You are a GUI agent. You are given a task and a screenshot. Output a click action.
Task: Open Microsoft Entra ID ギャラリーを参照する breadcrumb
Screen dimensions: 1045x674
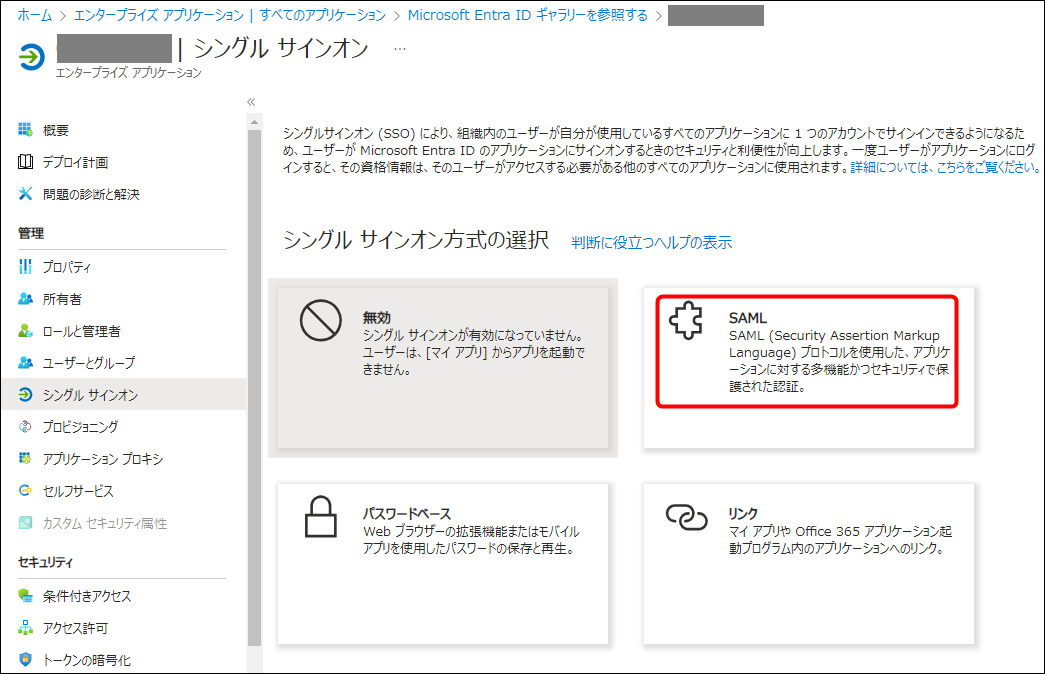pos(527,15)
